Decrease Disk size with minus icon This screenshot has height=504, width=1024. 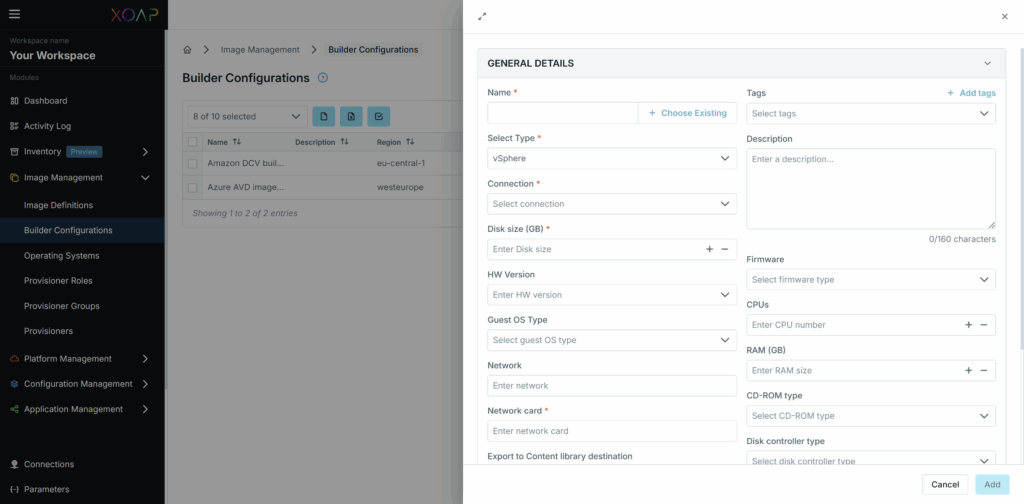(x=725, y=249)
